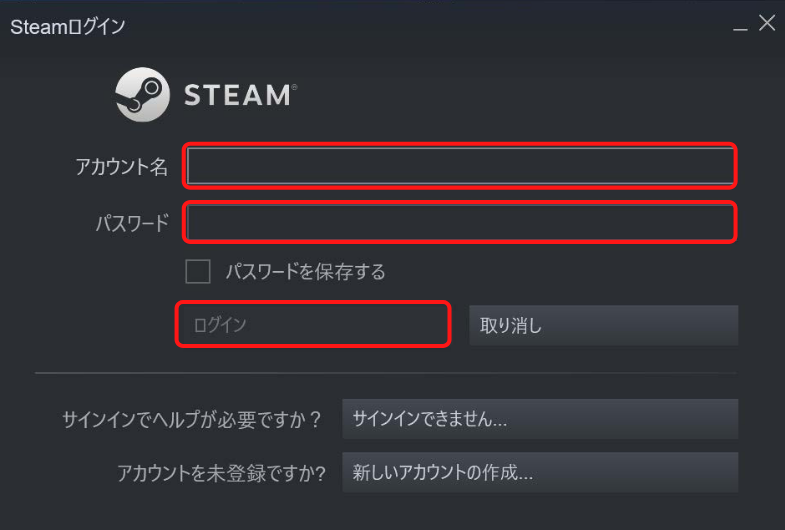Click the 取り消し button
This screenshot has width=785, height=530.
click(x=603, y=325)
